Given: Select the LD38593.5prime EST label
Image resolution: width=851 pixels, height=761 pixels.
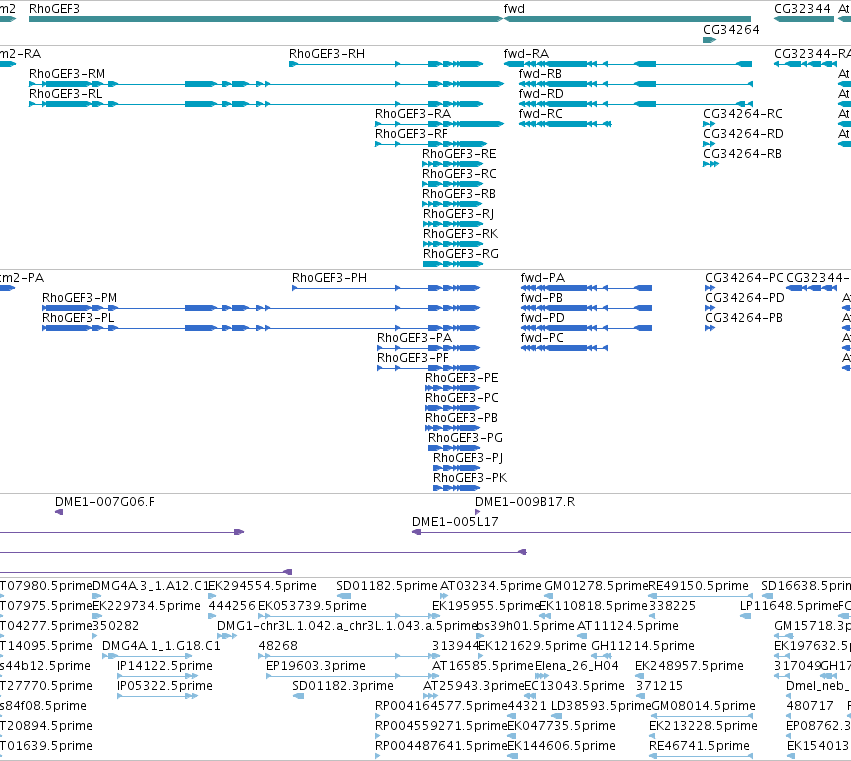Looking at the screenshot, I should click(x=601, y=706).
